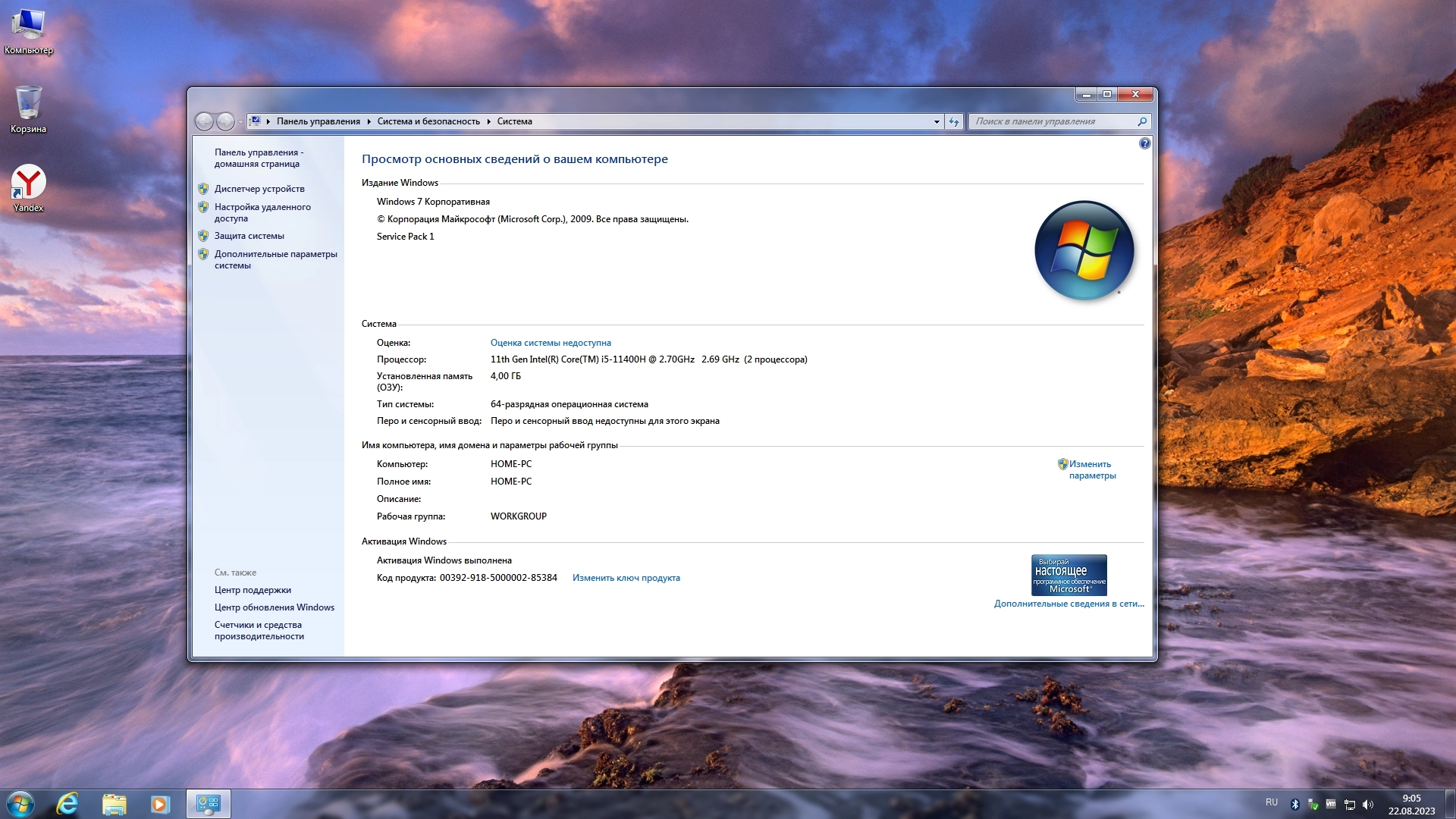Click the control panel search field

[x=1054, y=121]
